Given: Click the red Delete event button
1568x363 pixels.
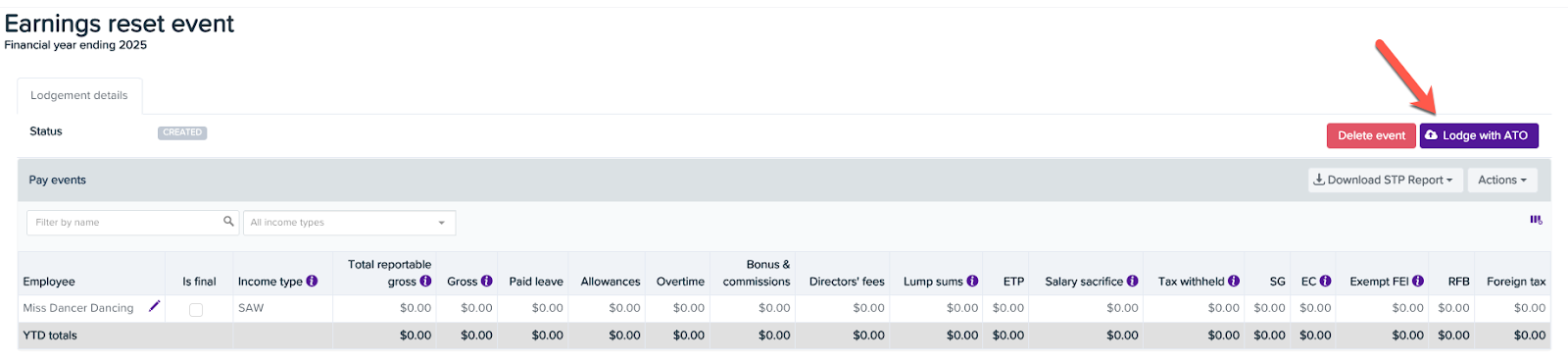Looking at the screenshot, I should point(1371,135).
